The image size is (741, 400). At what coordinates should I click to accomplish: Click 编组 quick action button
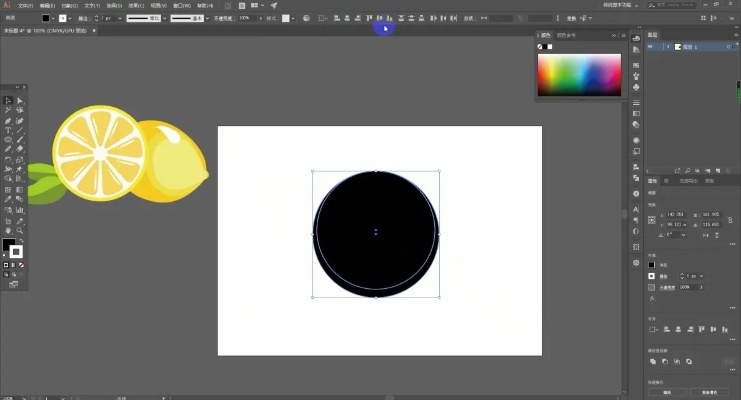[x=667, y=392]
